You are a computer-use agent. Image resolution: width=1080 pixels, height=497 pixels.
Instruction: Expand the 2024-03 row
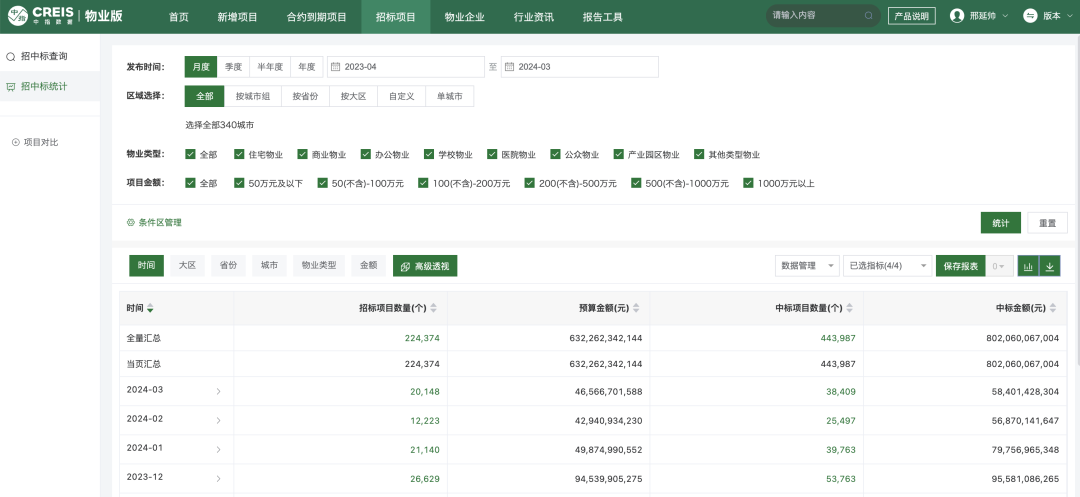click(218, 391)
